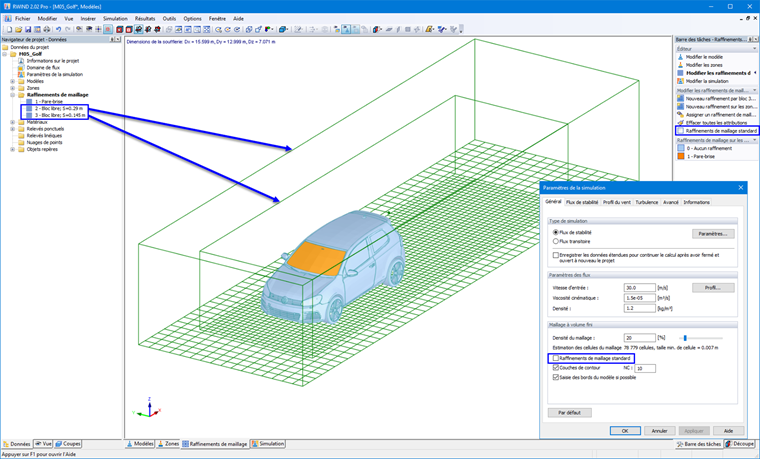Screen dimensions: 760x459
Task: Click the selected pink-highlighted toolbar icon
Action: pos(108,30)
